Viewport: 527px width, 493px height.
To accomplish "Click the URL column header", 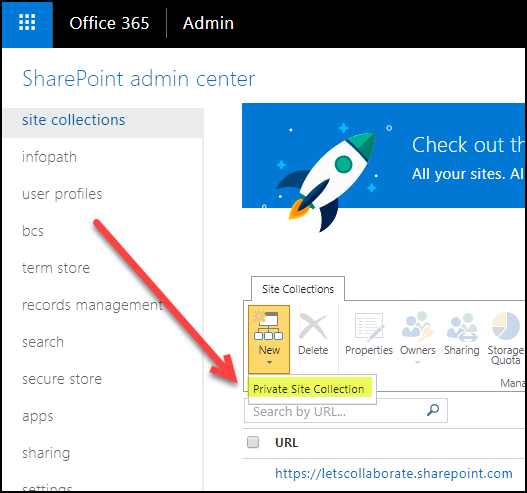I will point(286,443).
